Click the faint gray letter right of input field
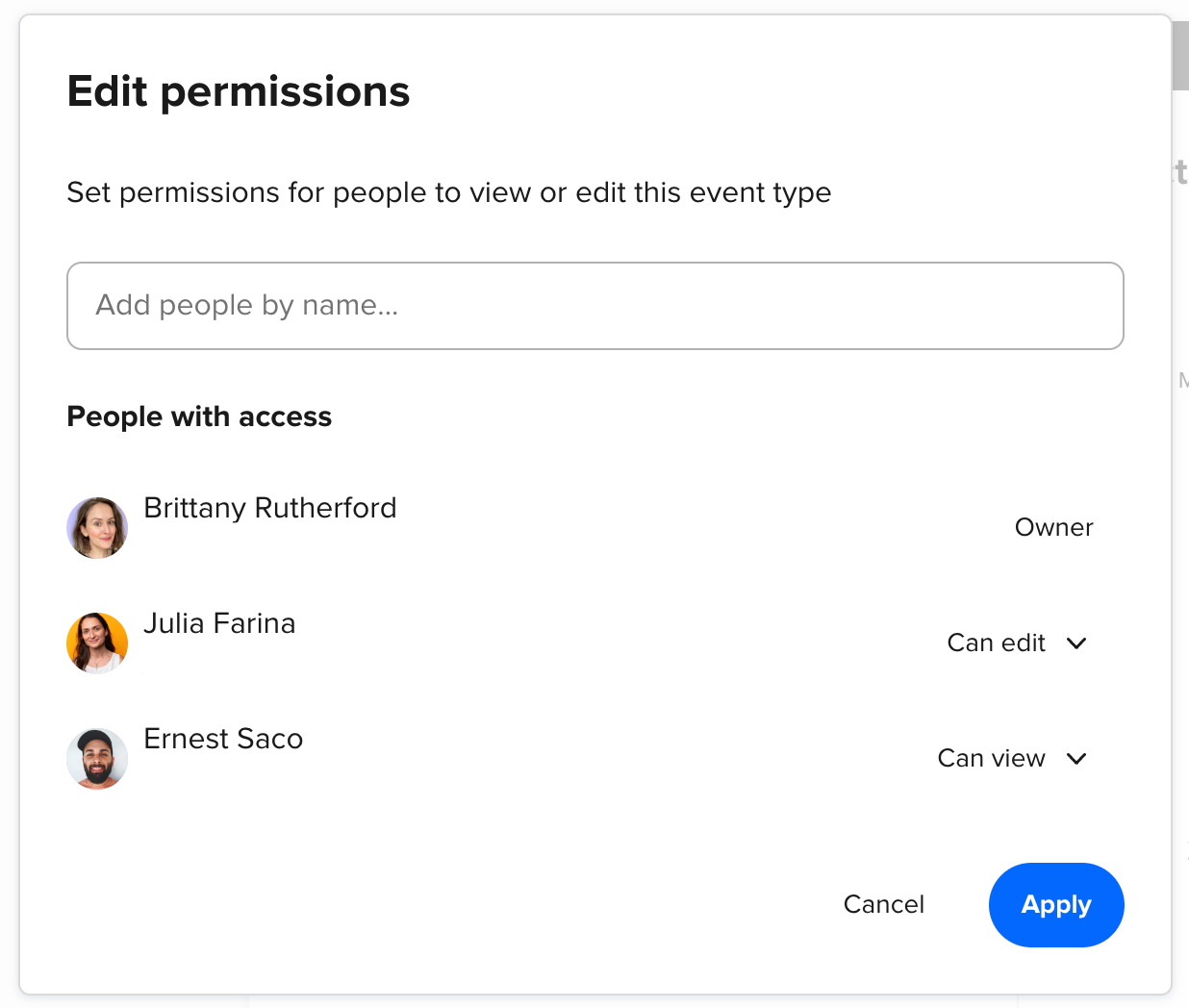The height and width of the screenshot is (1008, 1189). [1183, 381]
